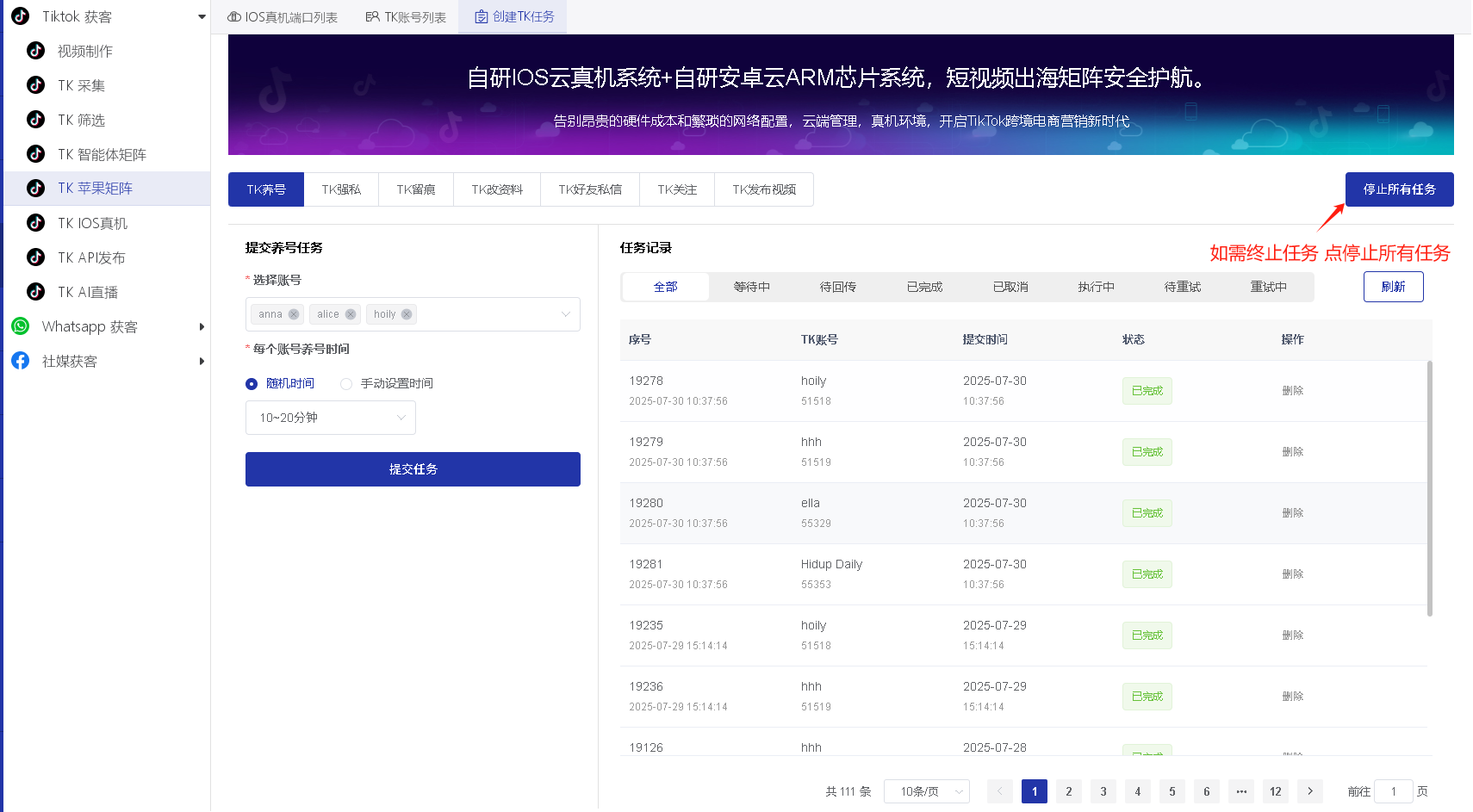Click the 停止所有任务 button
Image resolution: width=1473 pixels, height=812 pixels.
(x=1399, y=189)
